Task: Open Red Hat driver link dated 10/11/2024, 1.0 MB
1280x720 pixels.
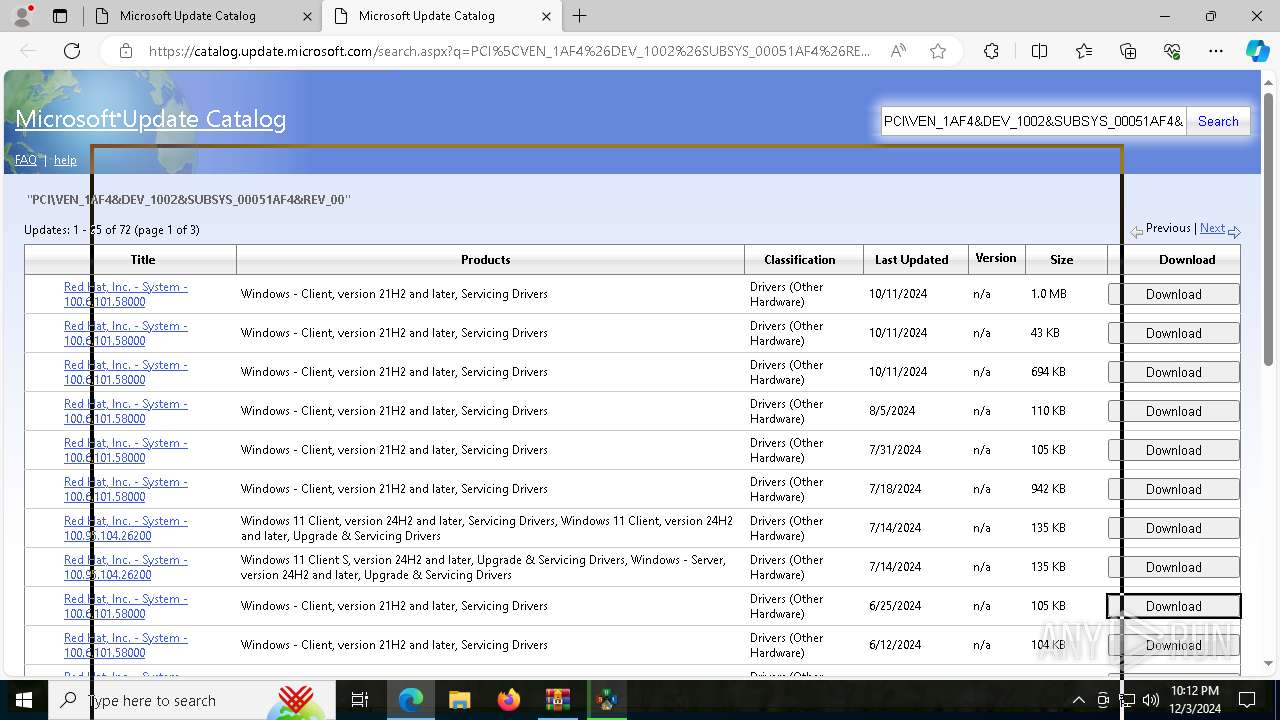Action: point(126,294)
